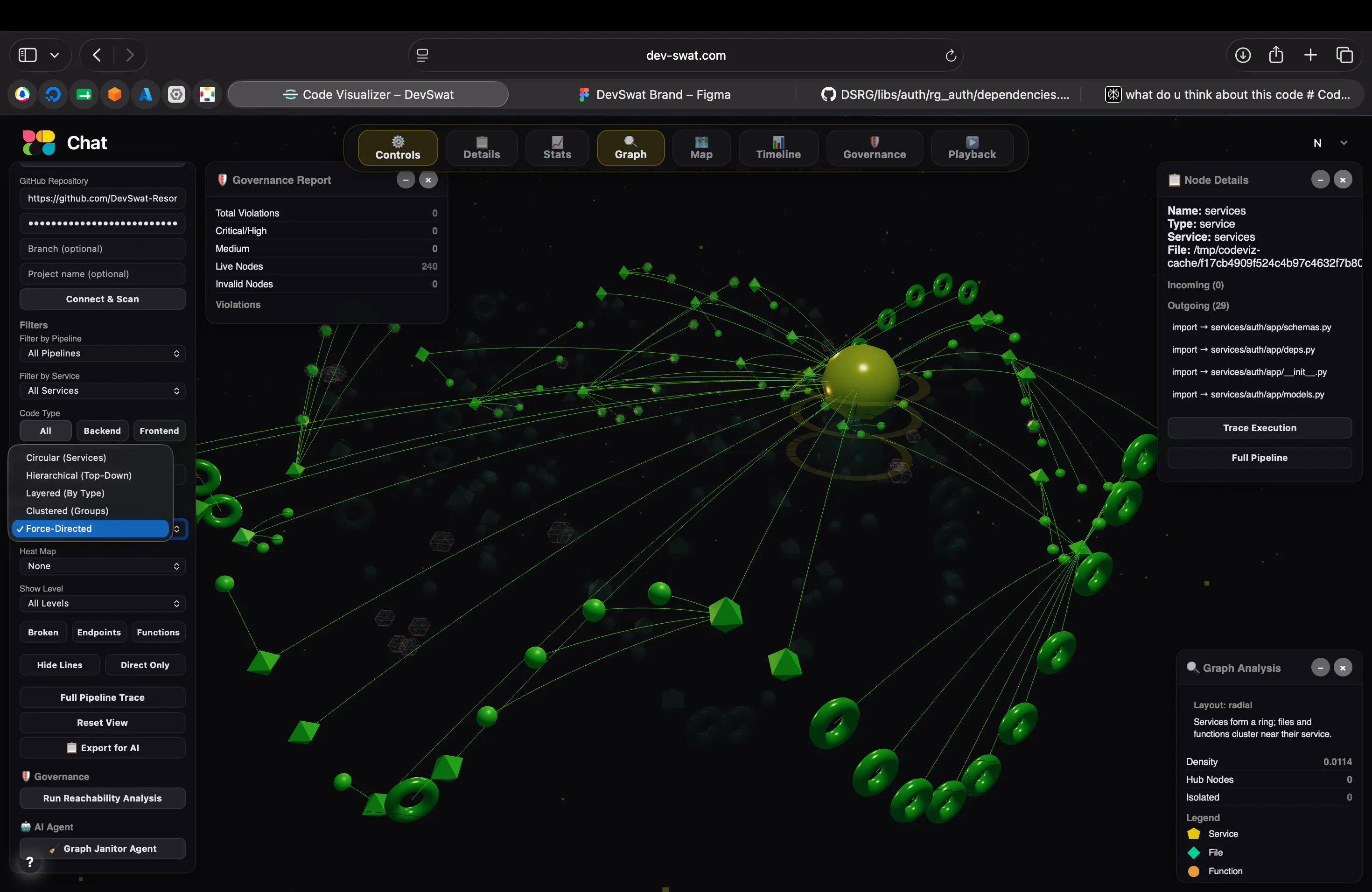Image resolution: width=1372 pixels, height=892 pixels.
Task: Click the Branch (optional) input field
Action: click(x=103, y=249)
